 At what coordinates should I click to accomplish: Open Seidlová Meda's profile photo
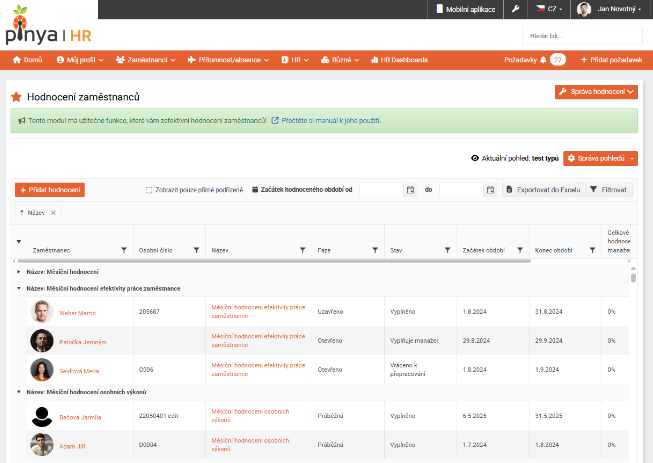(x=42, y=370)
